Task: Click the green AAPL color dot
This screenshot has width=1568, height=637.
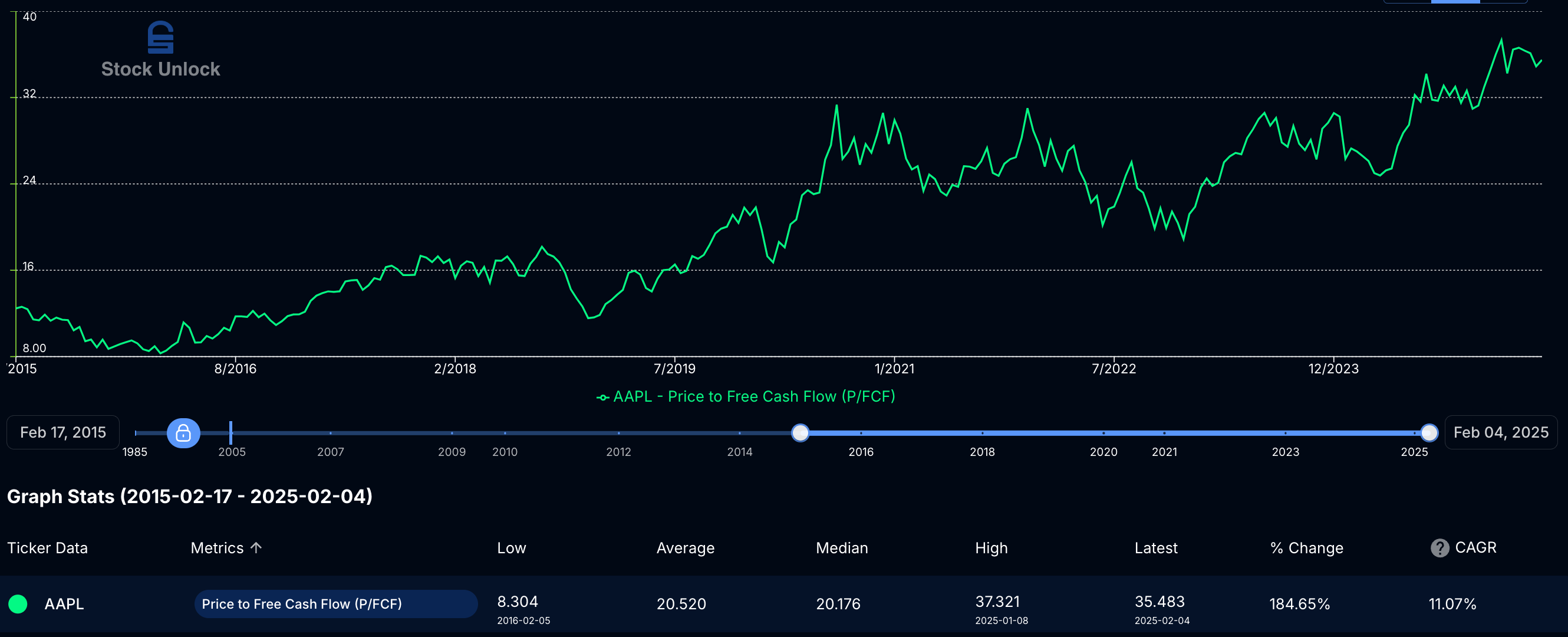Action: [x=18, y=603]
